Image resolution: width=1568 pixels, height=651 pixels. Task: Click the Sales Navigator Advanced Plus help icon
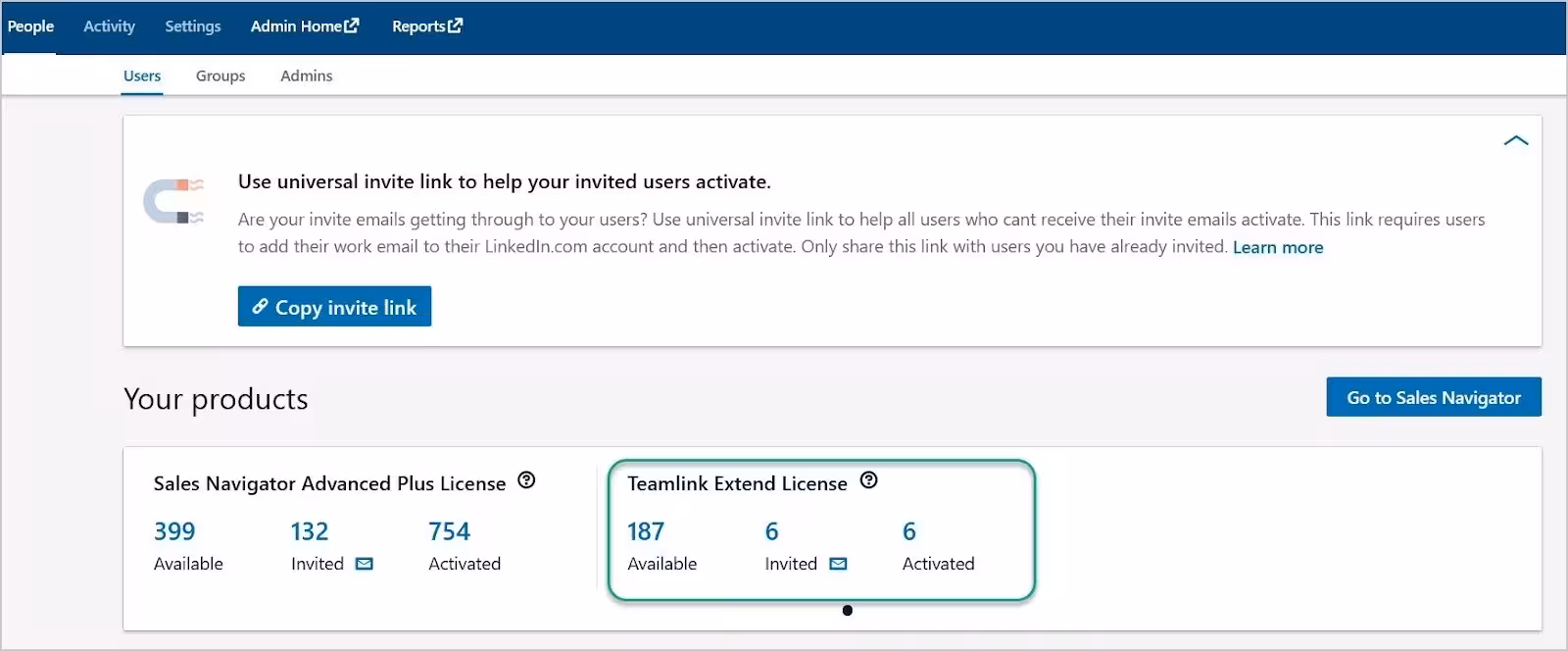tap(526, 480)
